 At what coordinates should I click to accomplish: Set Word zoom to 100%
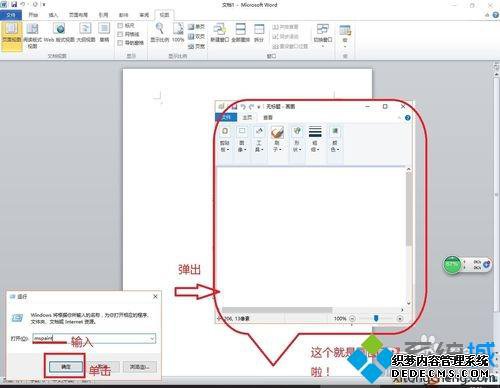[x=178, y=33]
